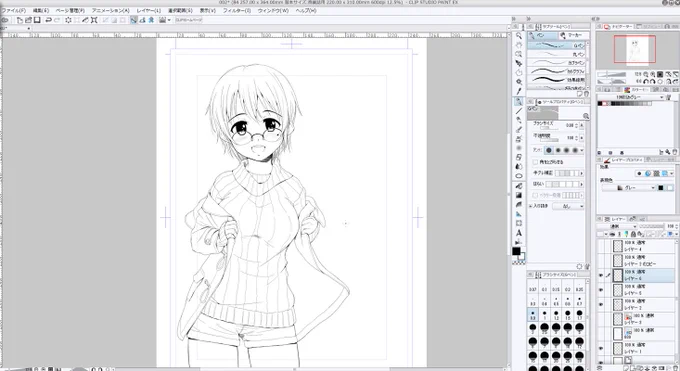The image size is (680, 371).
Task: Hide レイヤー5 using its eye icon
Action: pos(601,290)
